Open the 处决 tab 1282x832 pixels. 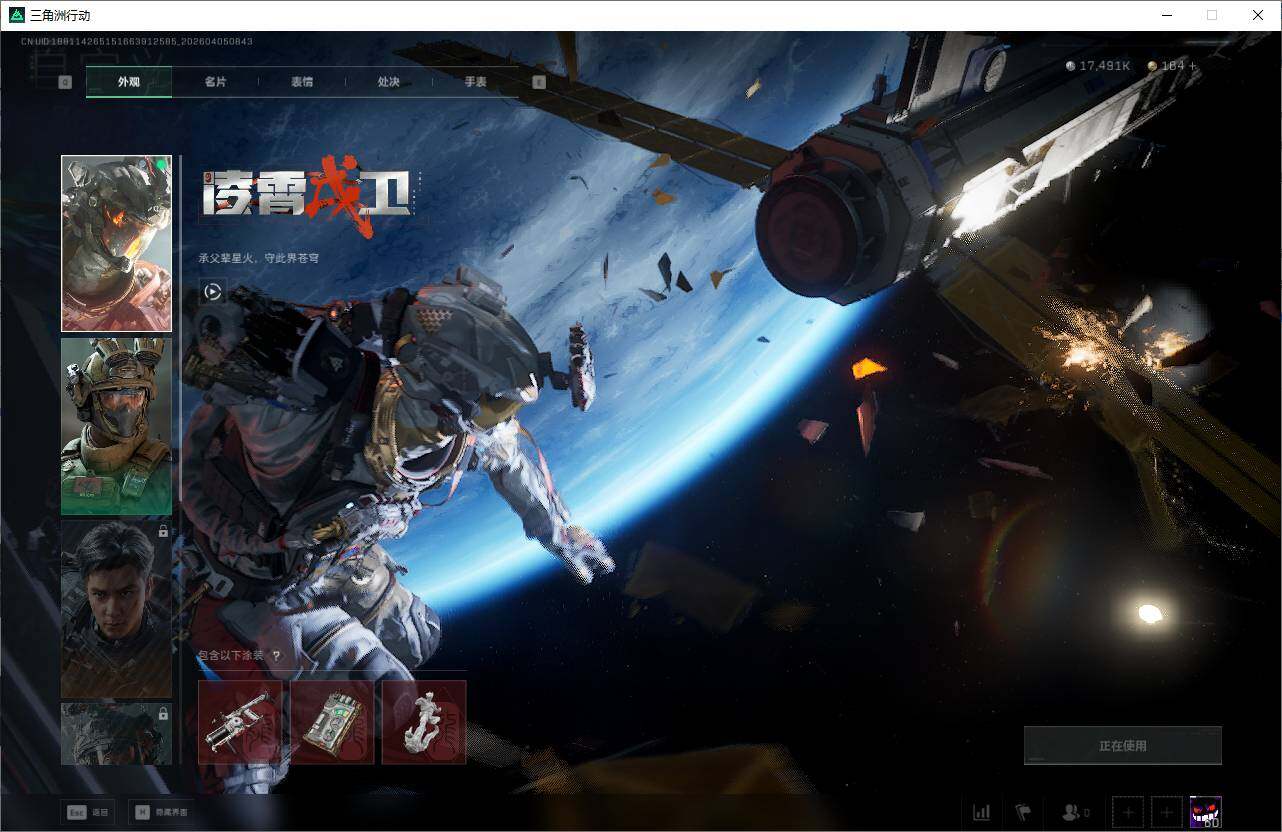click(389, 82)
